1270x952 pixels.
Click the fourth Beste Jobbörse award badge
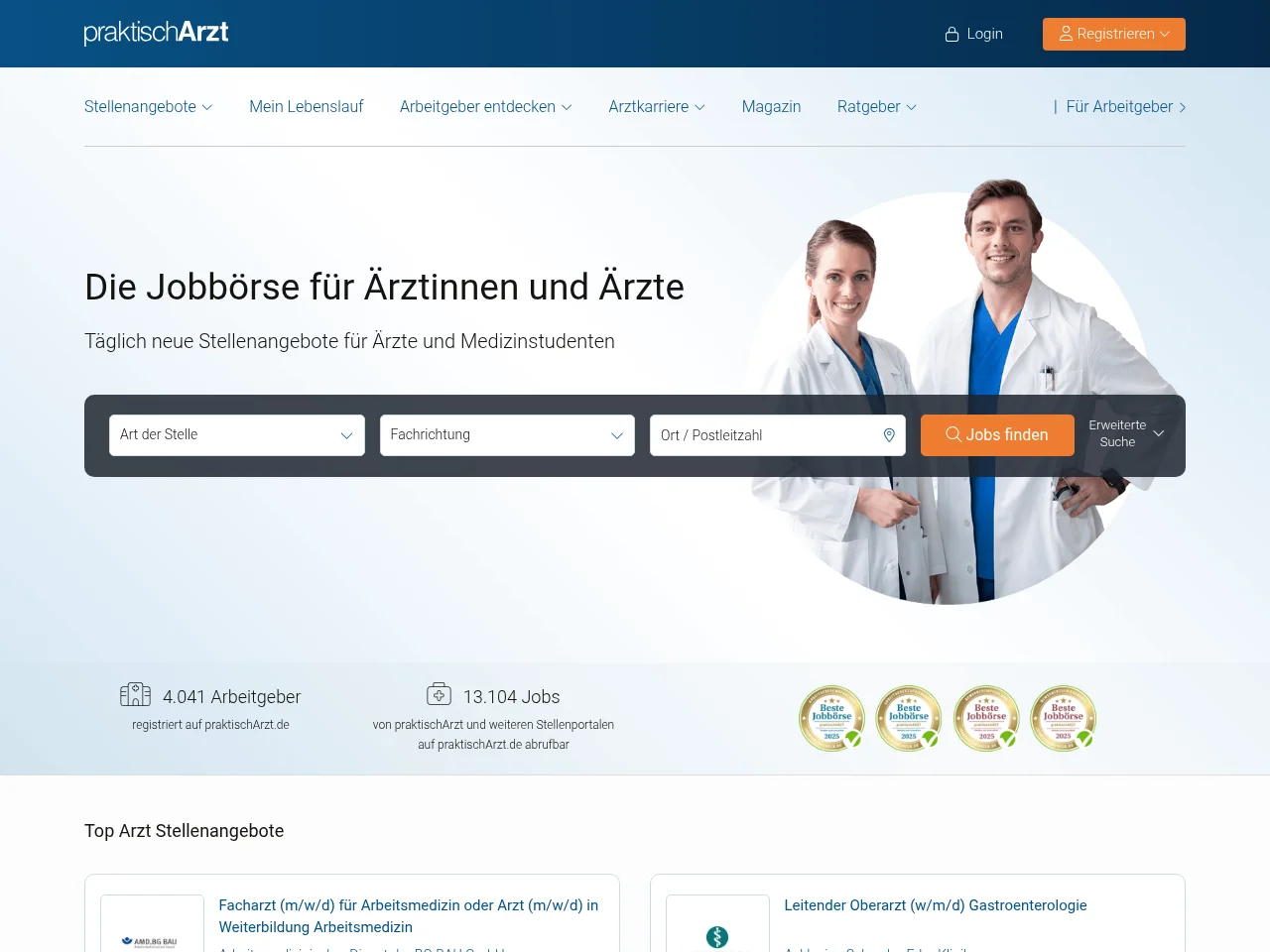[x=1064, y=718]
